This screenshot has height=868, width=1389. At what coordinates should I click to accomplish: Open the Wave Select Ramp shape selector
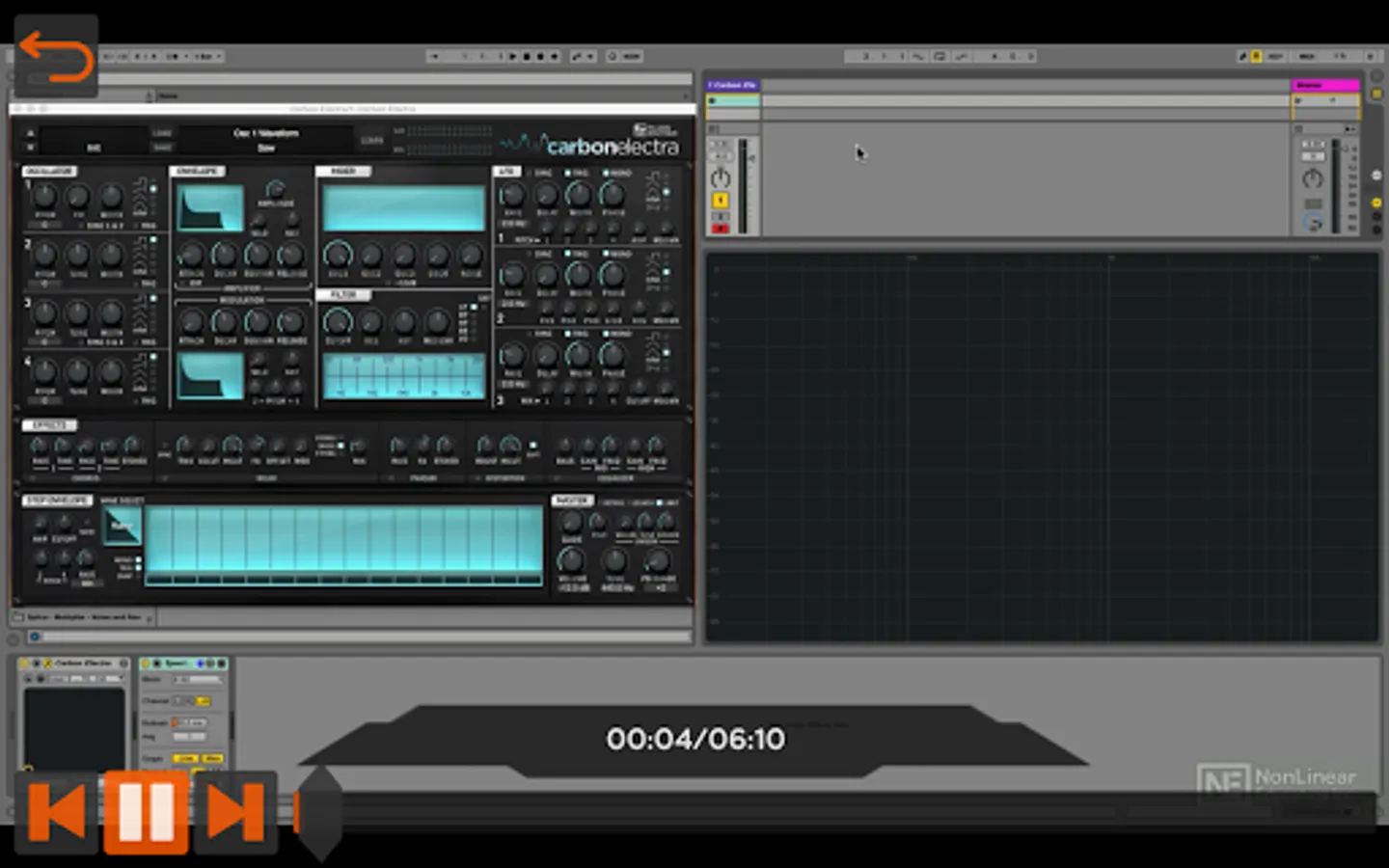[x=122, y=527]
